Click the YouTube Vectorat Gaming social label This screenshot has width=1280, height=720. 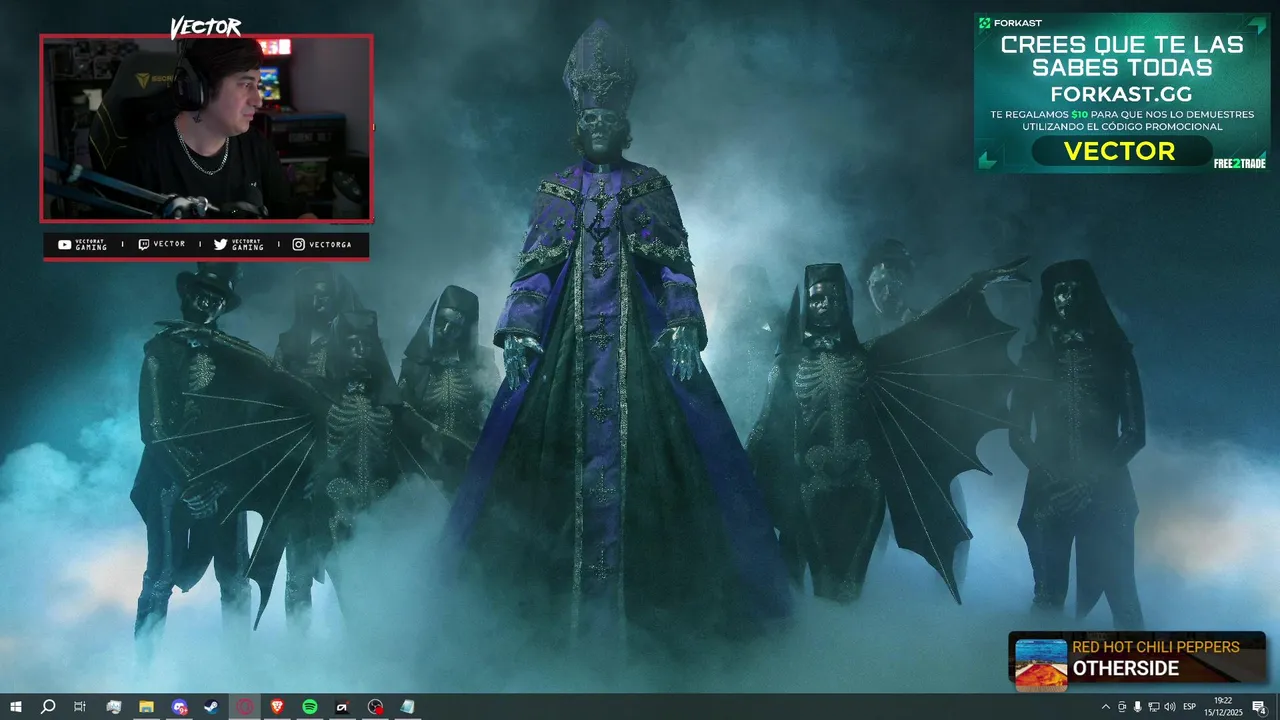(82, 245)
